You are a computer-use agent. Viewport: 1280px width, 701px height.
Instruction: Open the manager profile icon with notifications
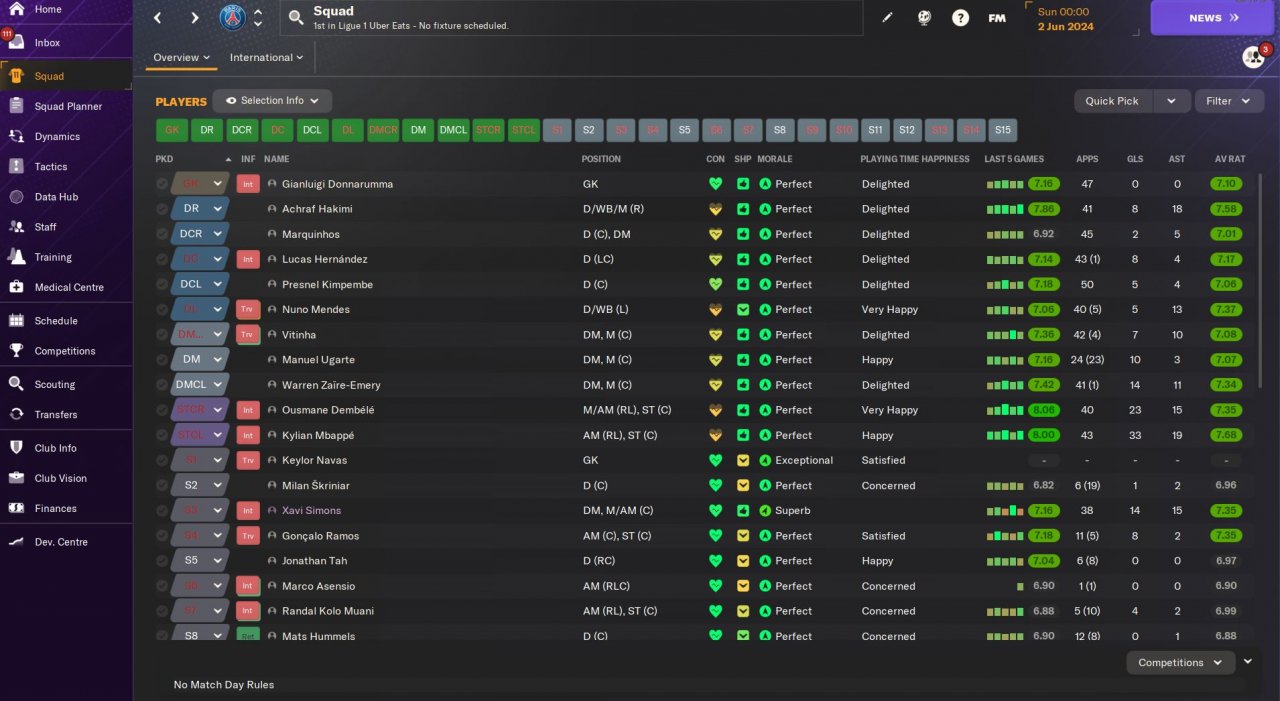pyautogui.click(x=1254, y=57)
